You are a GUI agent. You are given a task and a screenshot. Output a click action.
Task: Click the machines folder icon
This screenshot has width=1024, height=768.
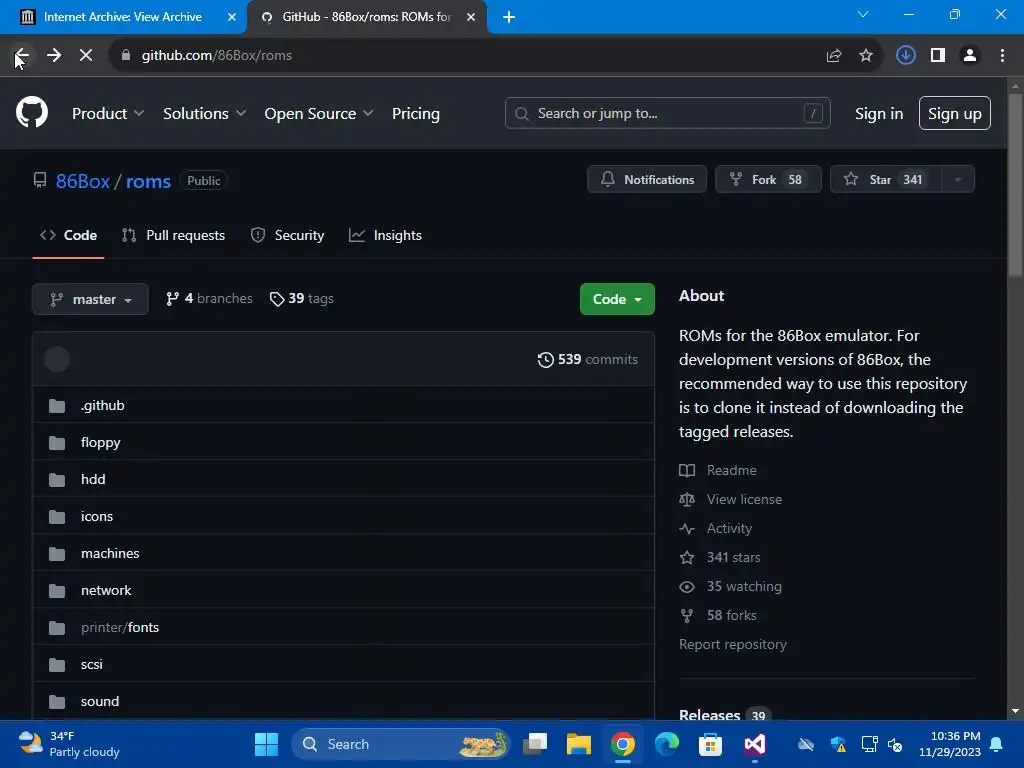(x=57, y=554)
